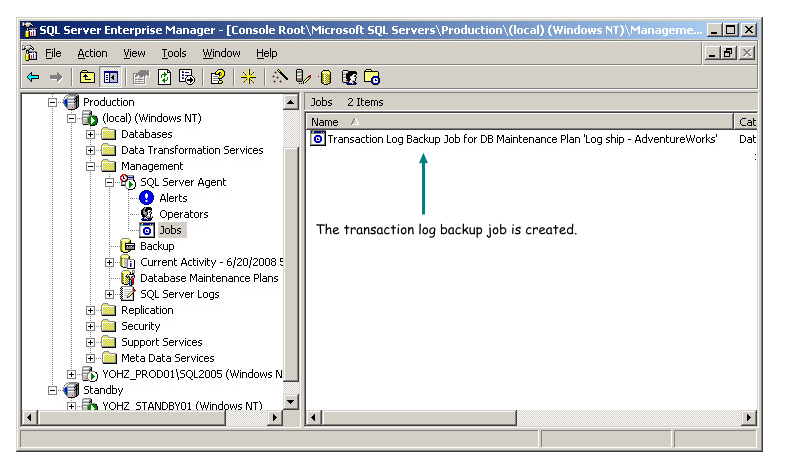Collapse the SQL Server Agent node

click(109, 183)
